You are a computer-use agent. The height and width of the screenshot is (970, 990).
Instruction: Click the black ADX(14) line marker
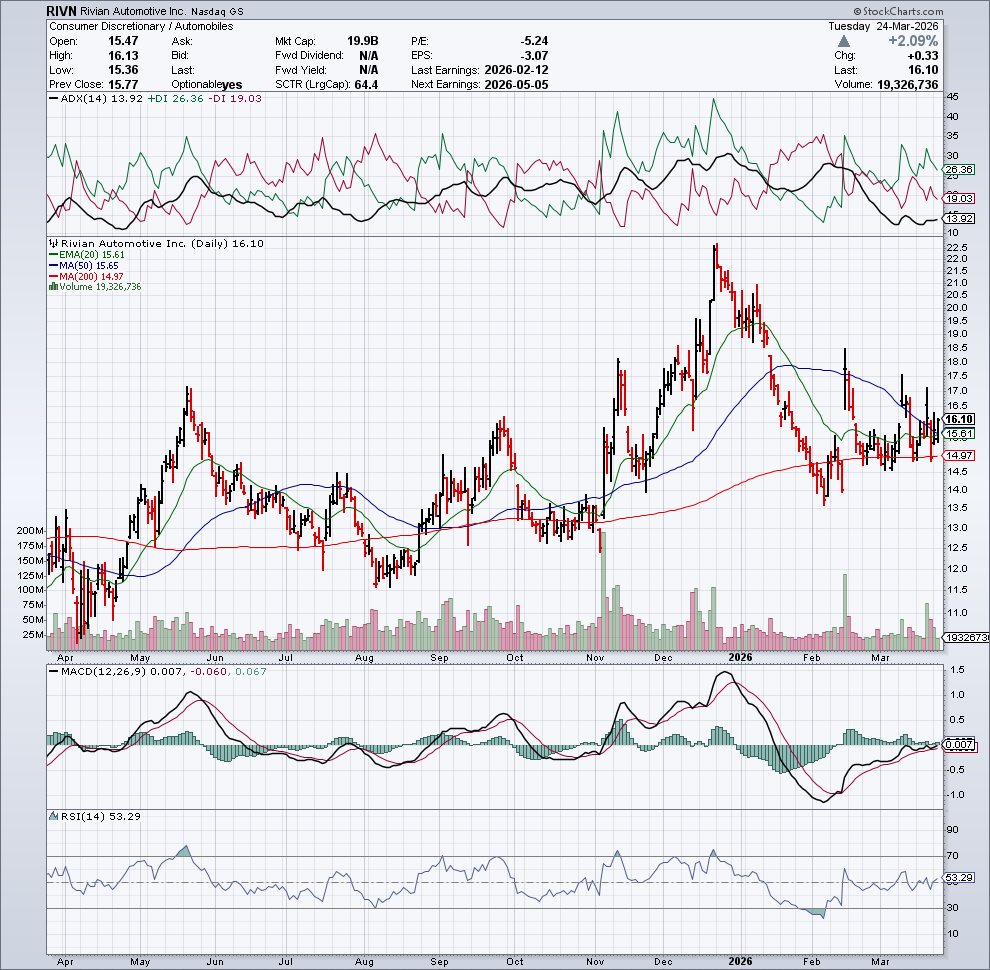(52, 99)
